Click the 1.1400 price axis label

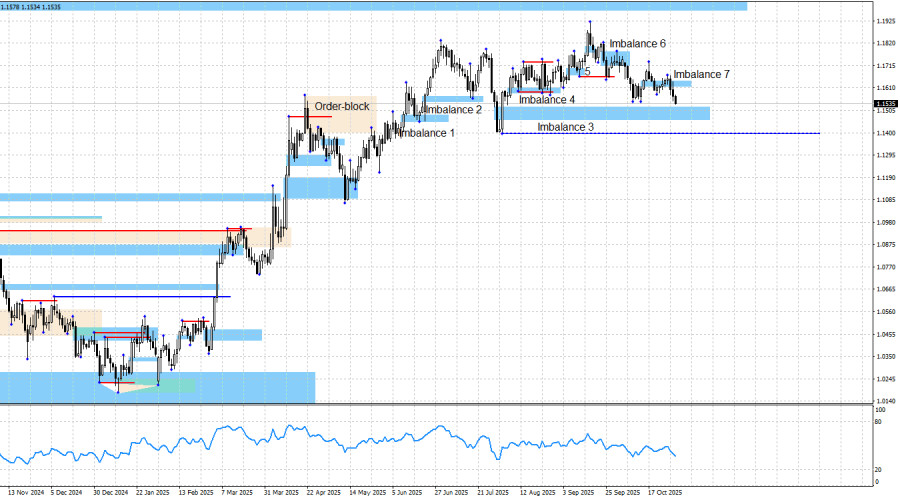click(x=886, y=133)
